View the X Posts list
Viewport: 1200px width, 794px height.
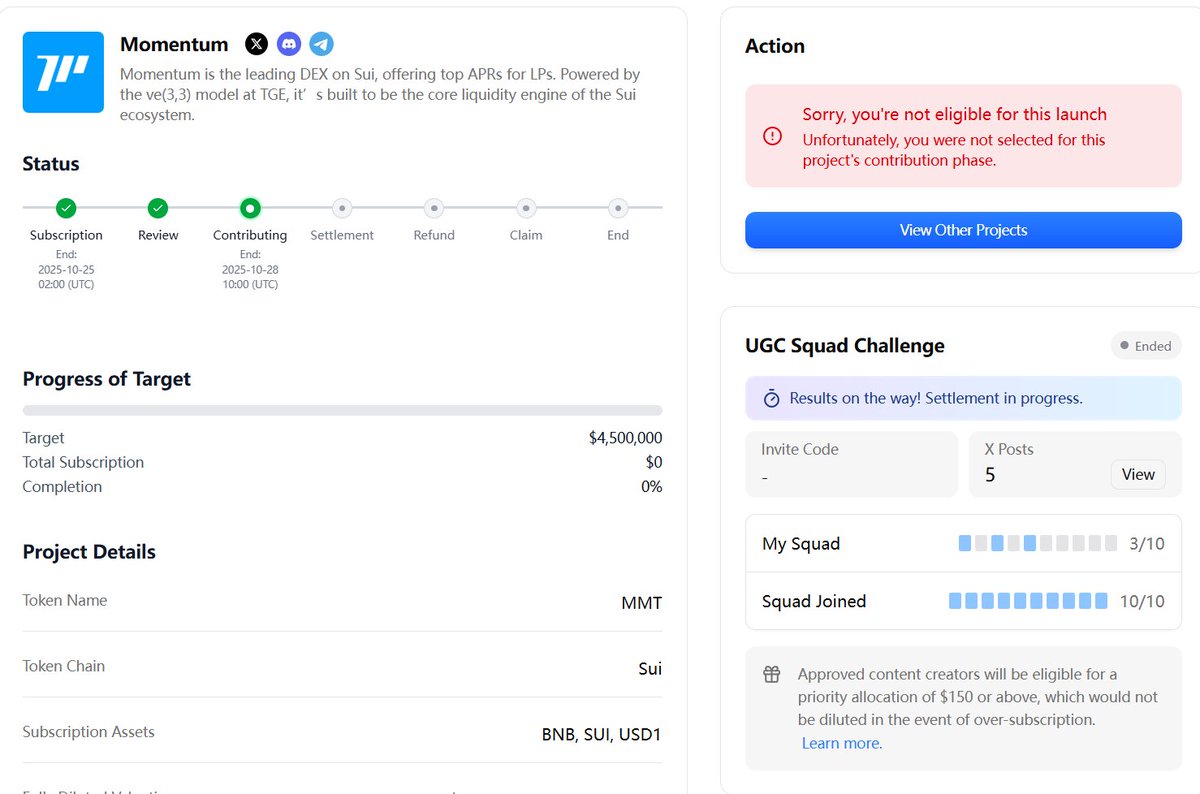tap(1138, 474)
